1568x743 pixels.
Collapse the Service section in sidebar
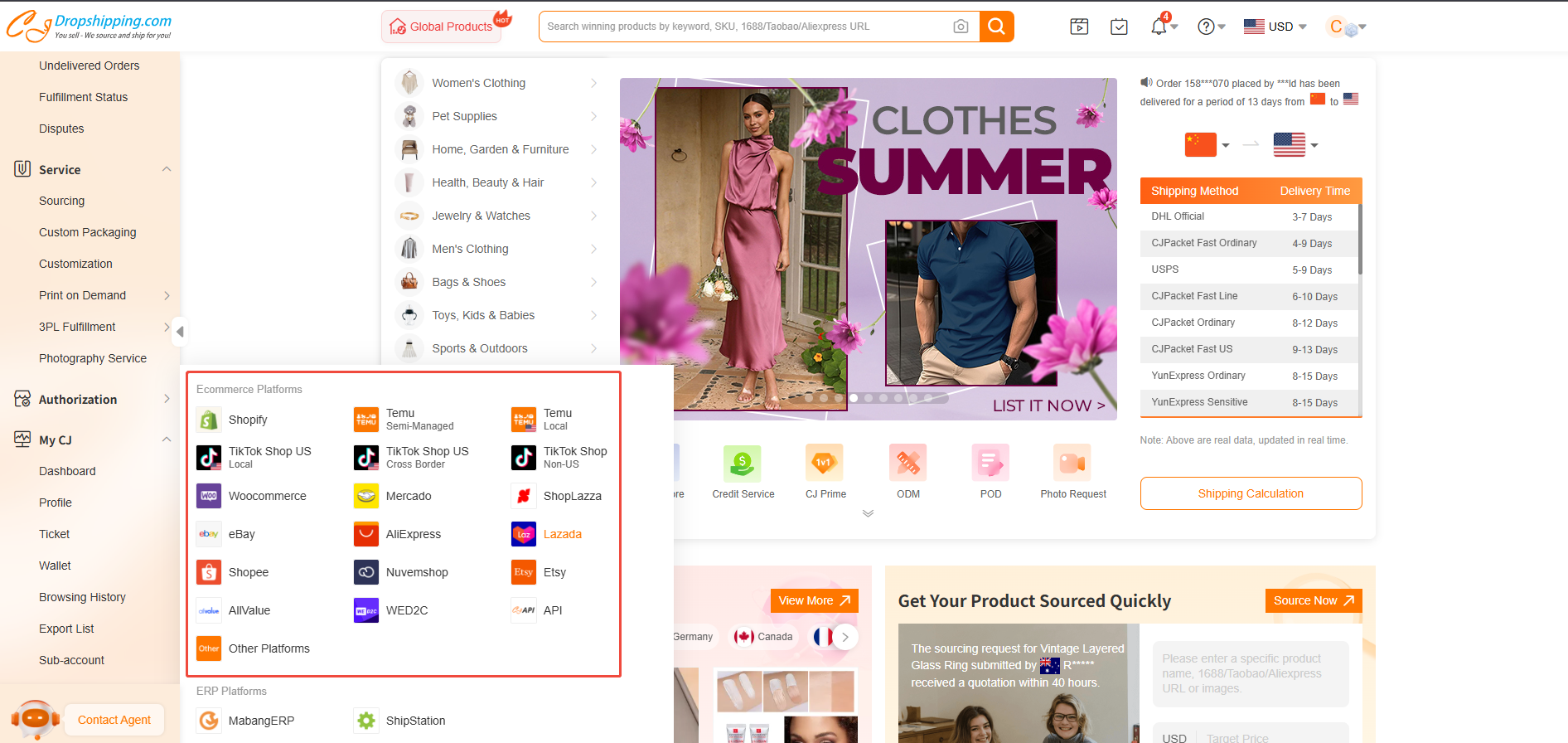coord(167,169)
